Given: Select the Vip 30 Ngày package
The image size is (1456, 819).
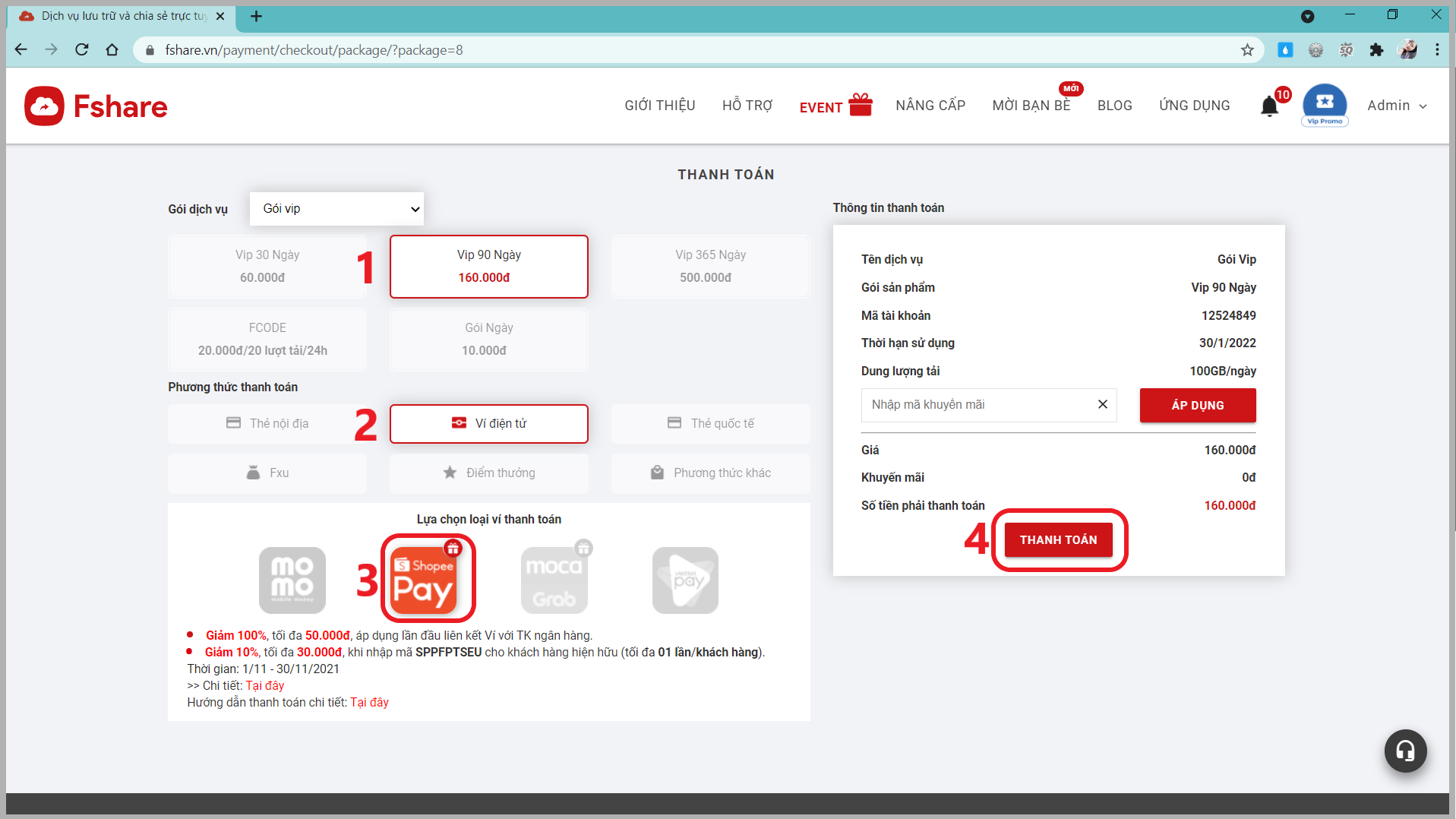Looking at the screenshot, I should click(x=267, y=266).
